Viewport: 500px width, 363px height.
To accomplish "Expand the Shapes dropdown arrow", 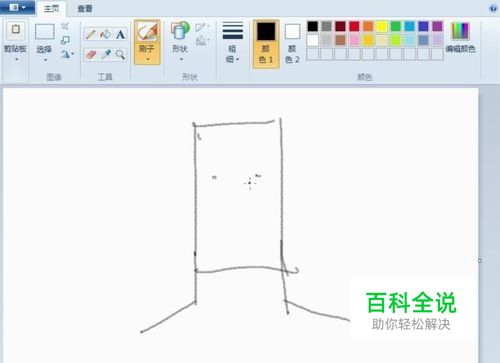I will [x=181, y=60].
